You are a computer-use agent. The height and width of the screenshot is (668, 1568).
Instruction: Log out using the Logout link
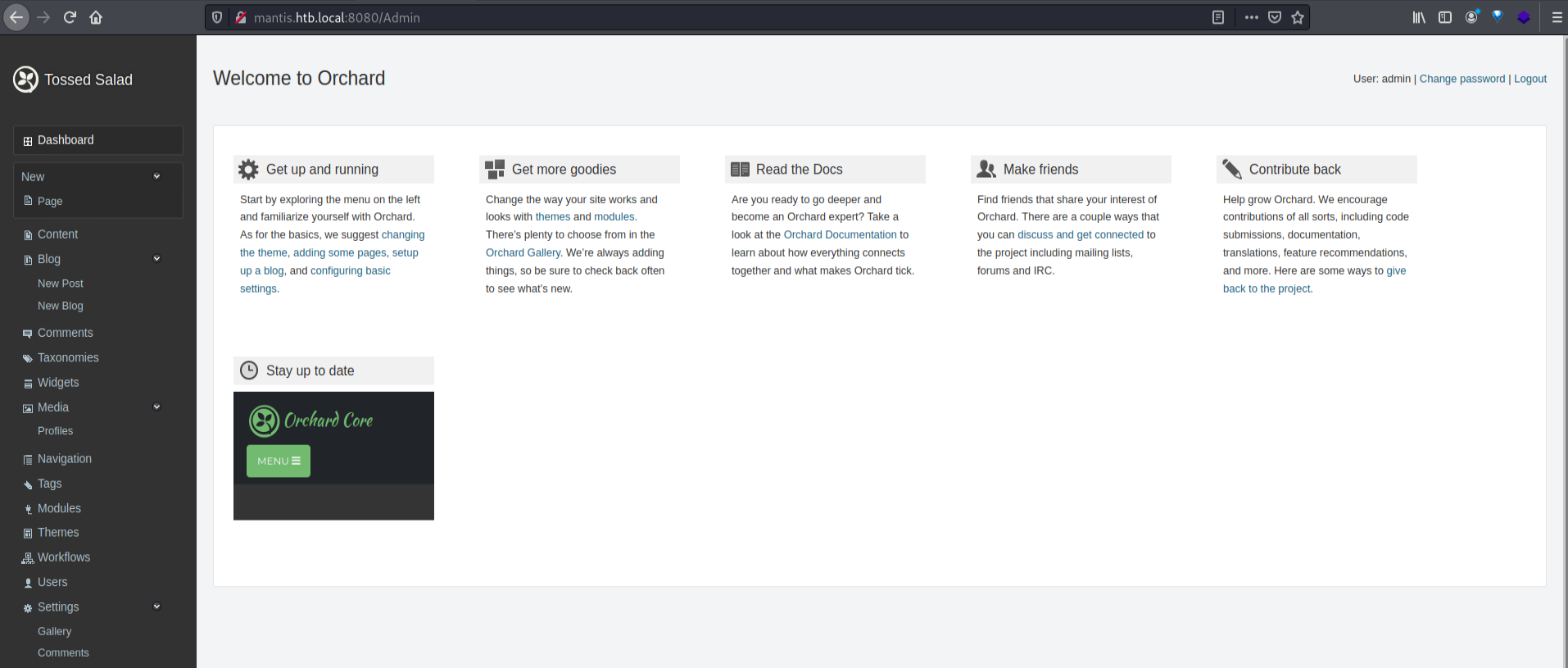[1529, 79]
